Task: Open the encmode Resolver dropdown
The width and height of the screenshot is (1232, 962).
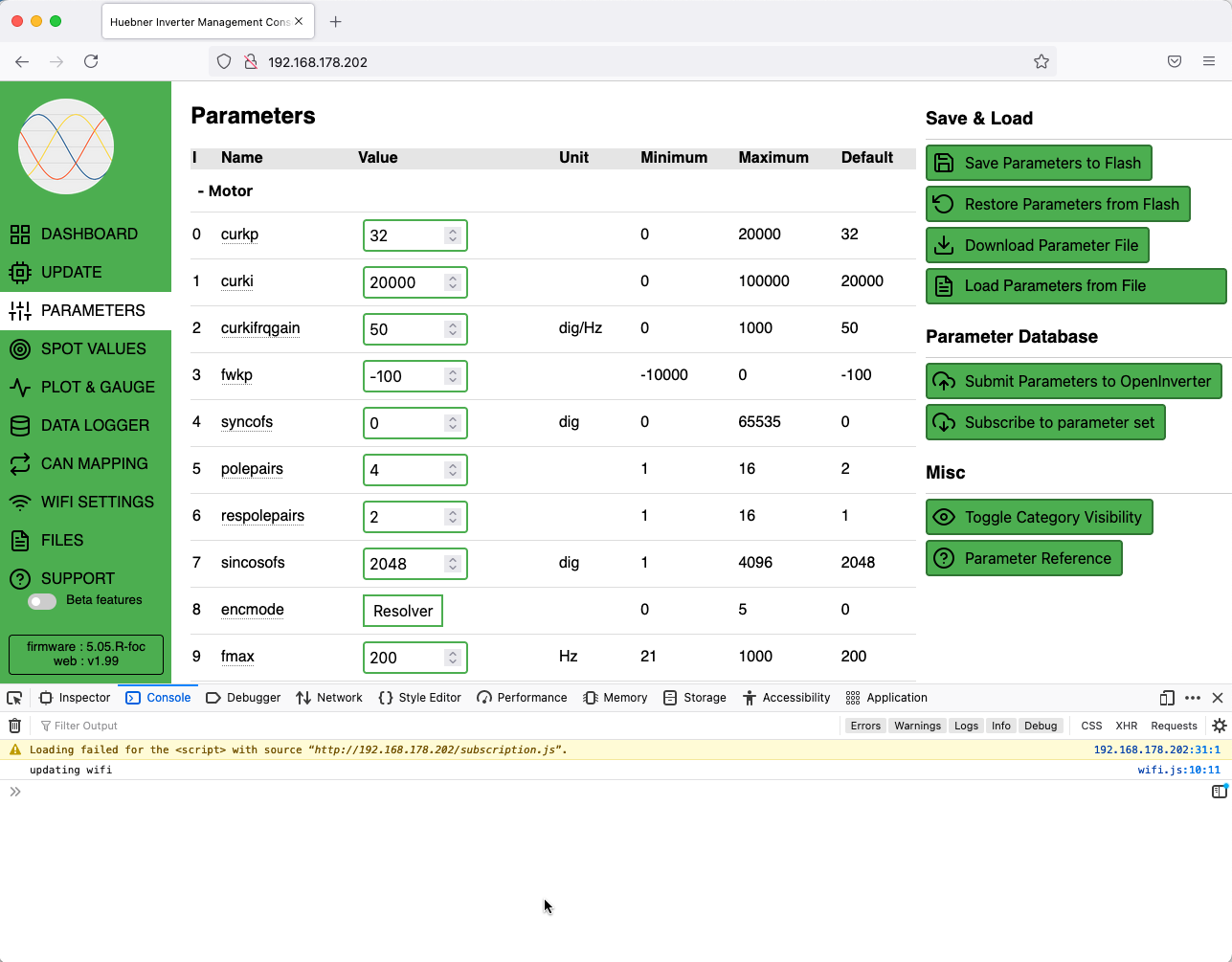Action: point(402,611)
